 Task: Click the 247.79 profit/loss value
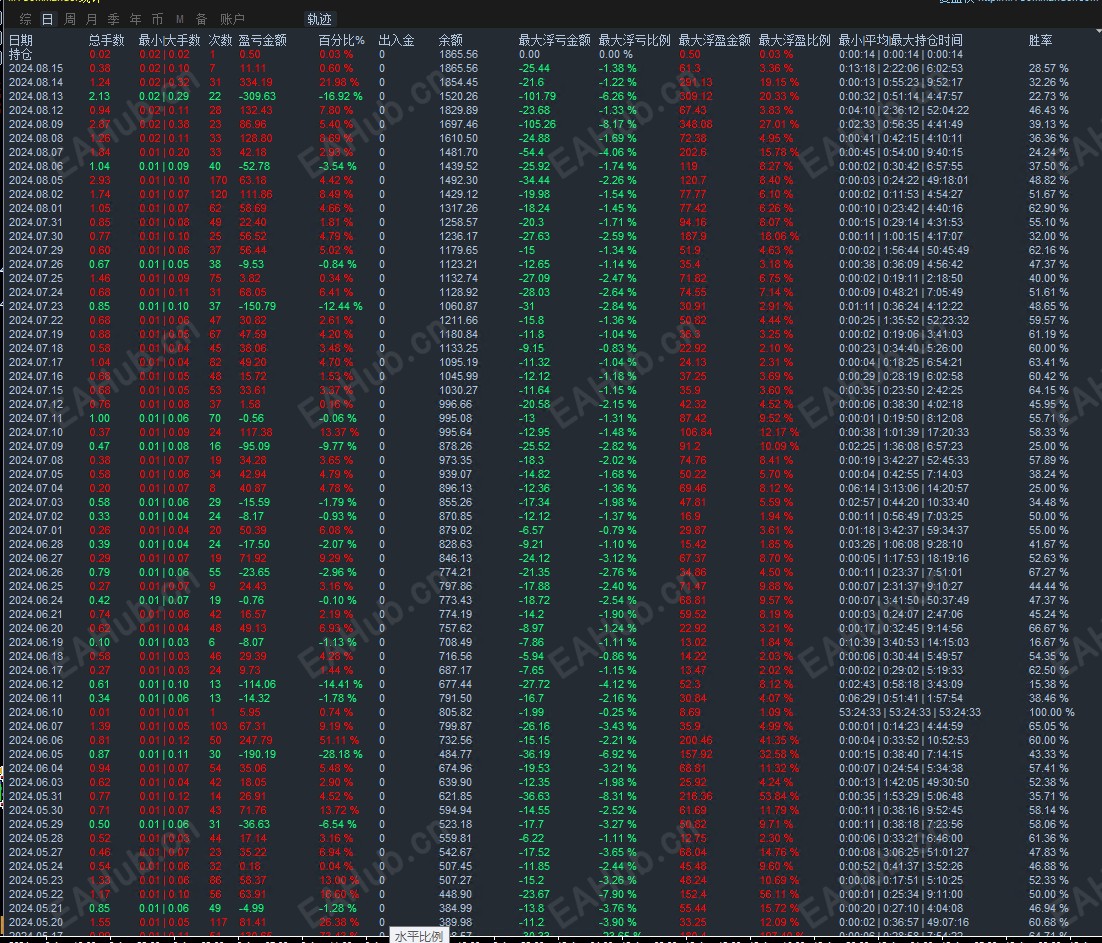256,741
